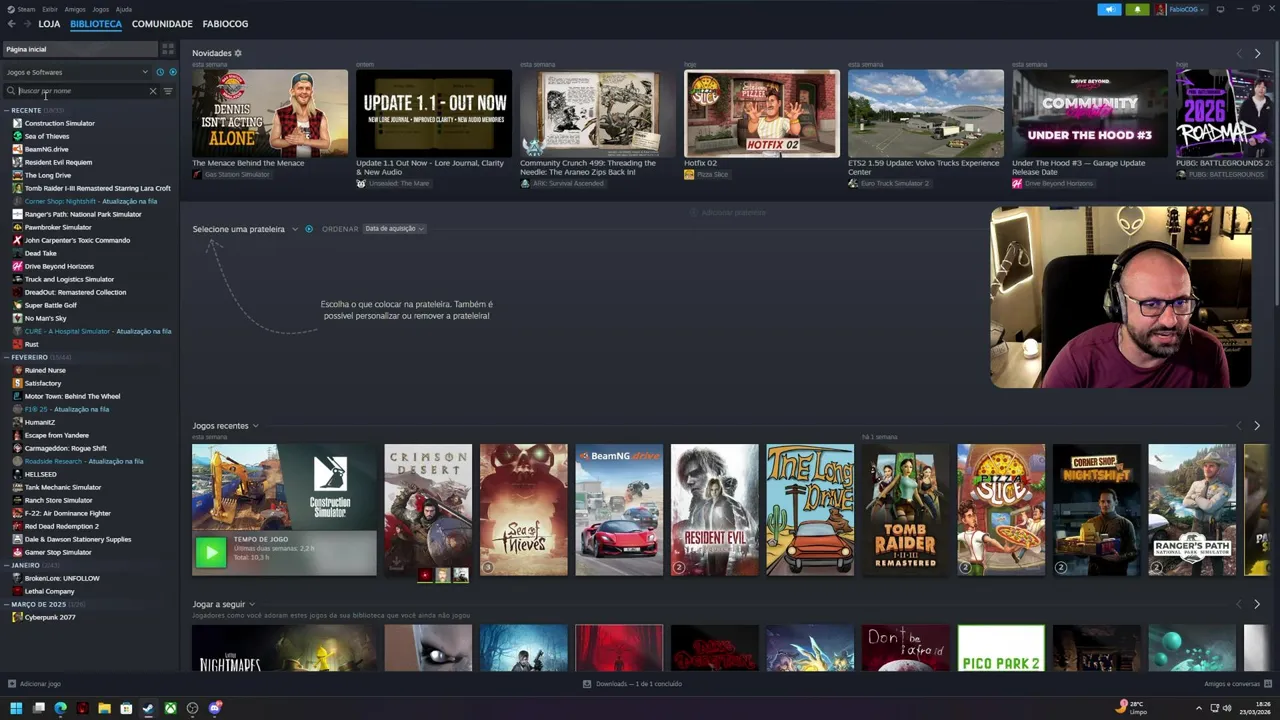
Task: Toggle the recent activity clock filter
Action: pyautogui.click(x=160, y=72)
